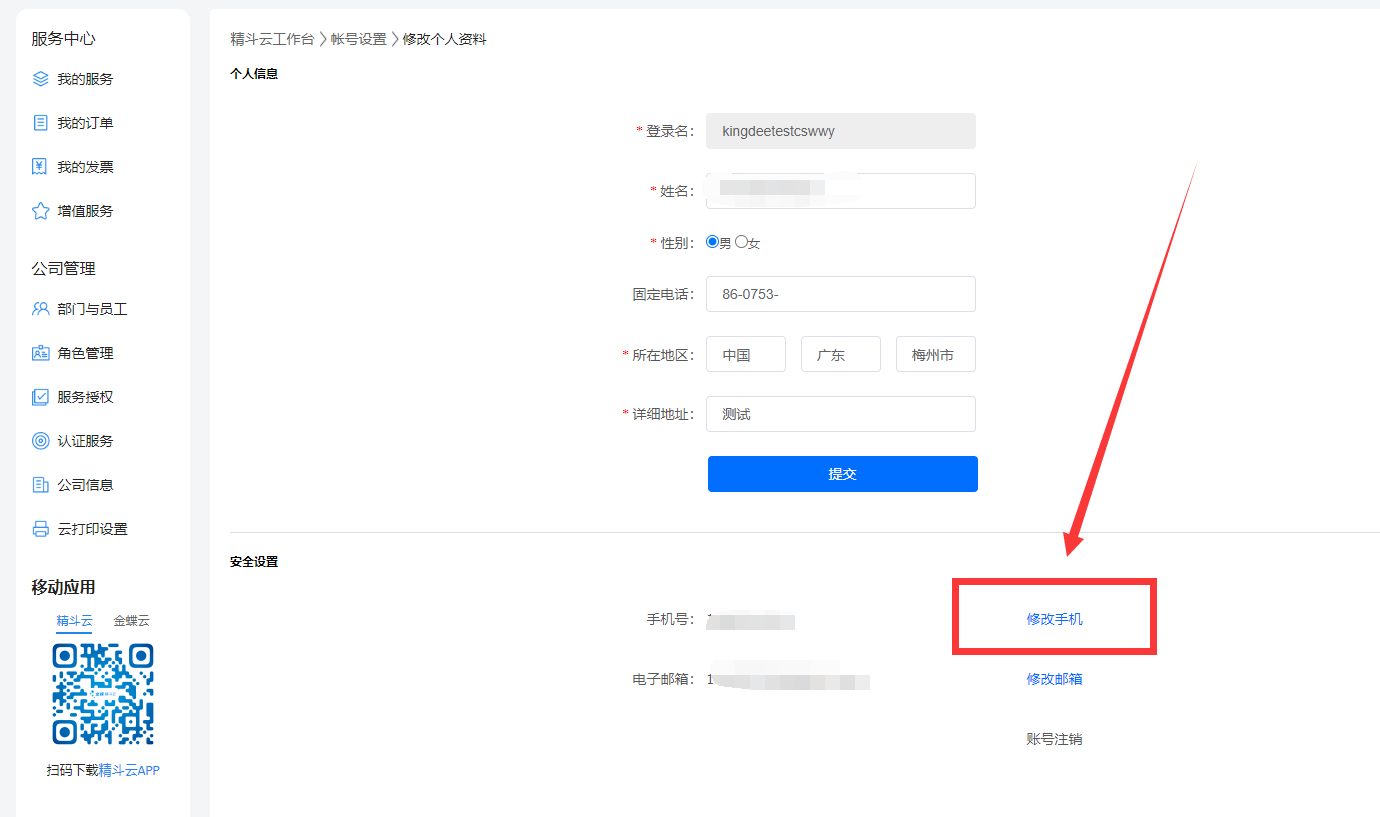The height and width of the screenshot is (817, 1380).
Task: Open 我的订单 menu entry
Action: point(85,123)
